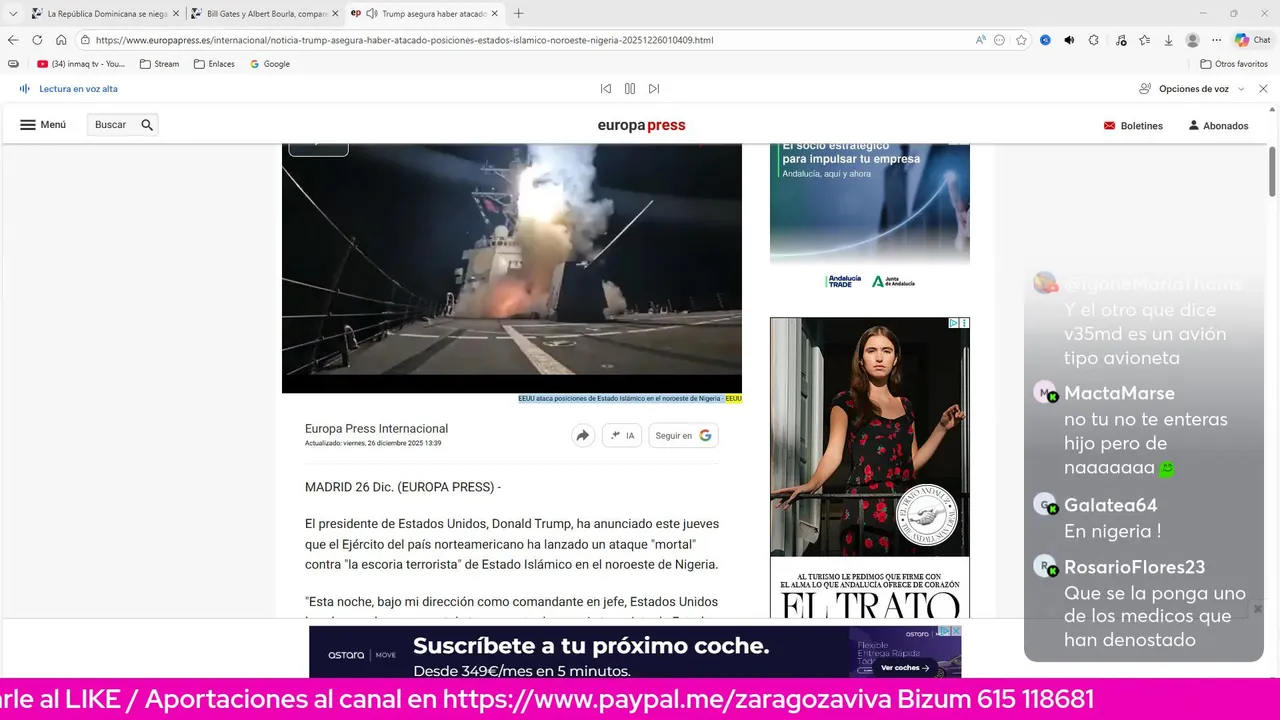Open the tab search dropdown arrow
The image size is (1280, 720).
pos(13,14)
